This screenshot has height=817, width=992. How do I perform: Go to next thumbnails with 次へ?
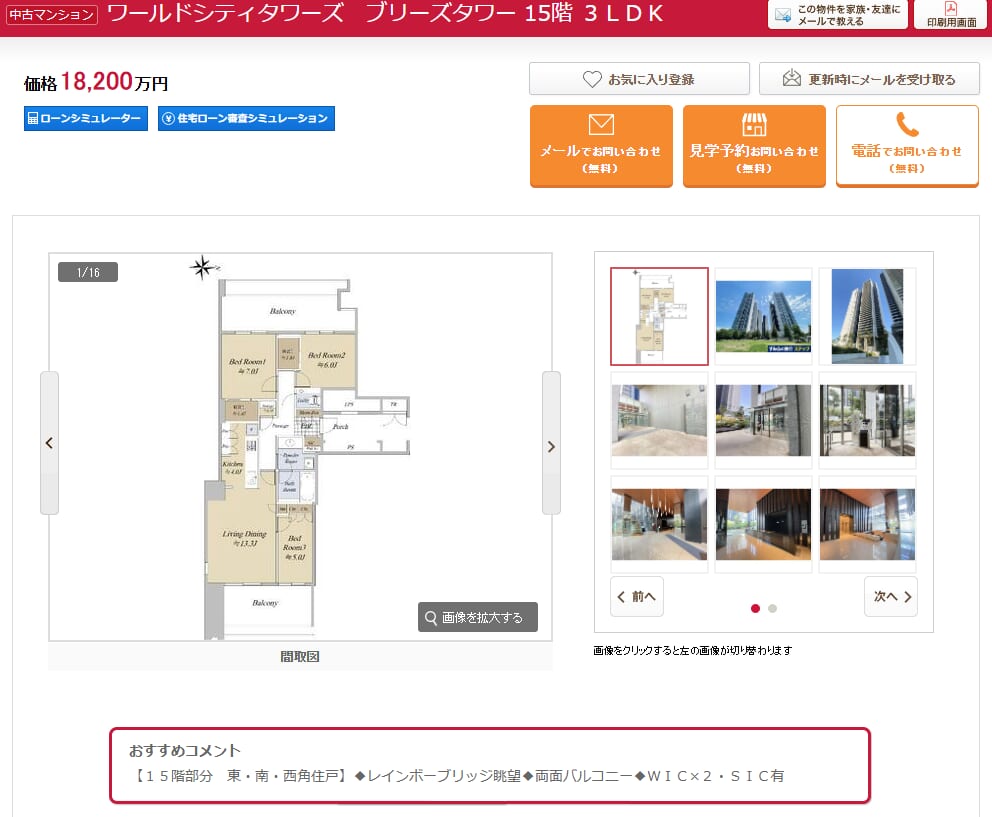[891, 596]
